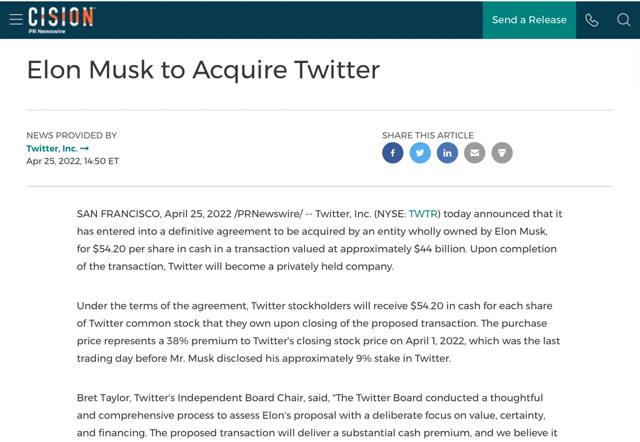The image size is (640, 442).
Task: Click the Elon Musk to Acquire Twitter headline
Action: [x=203, y=69]
